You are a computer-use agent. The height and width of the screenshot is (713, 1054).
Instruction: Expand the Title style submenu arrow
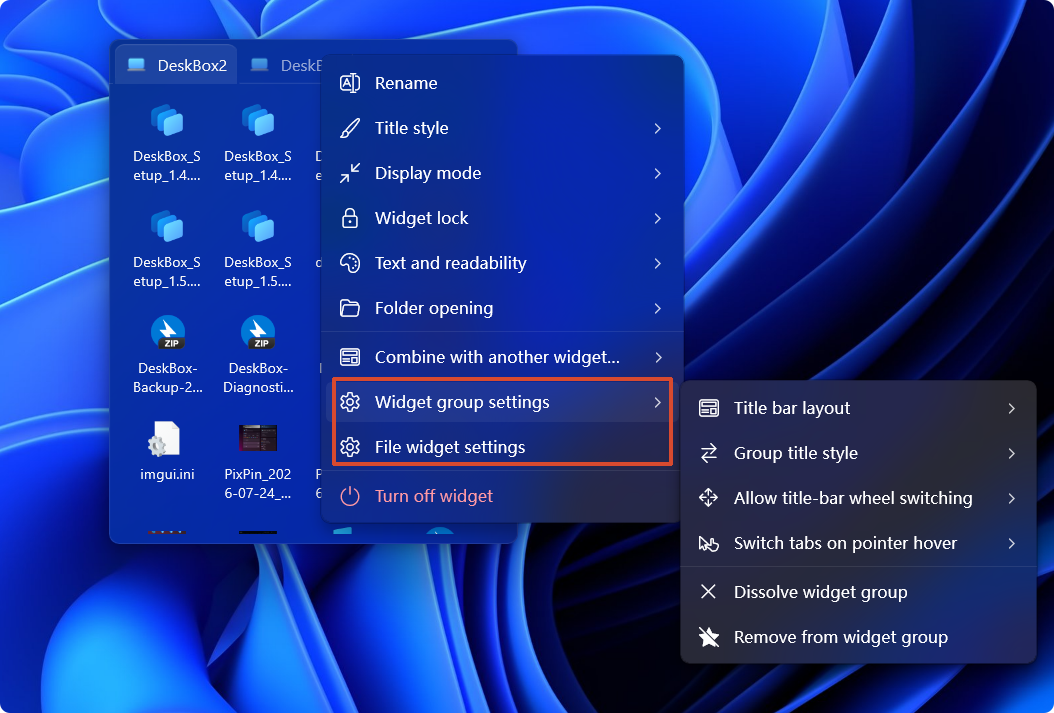click(657, 128)
